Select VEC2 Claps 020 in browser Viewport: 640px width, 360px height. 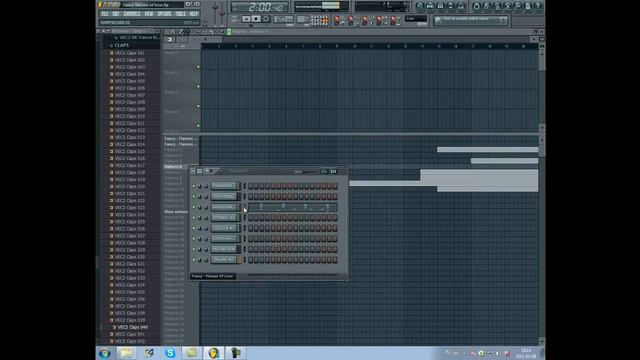click(130, 187)
